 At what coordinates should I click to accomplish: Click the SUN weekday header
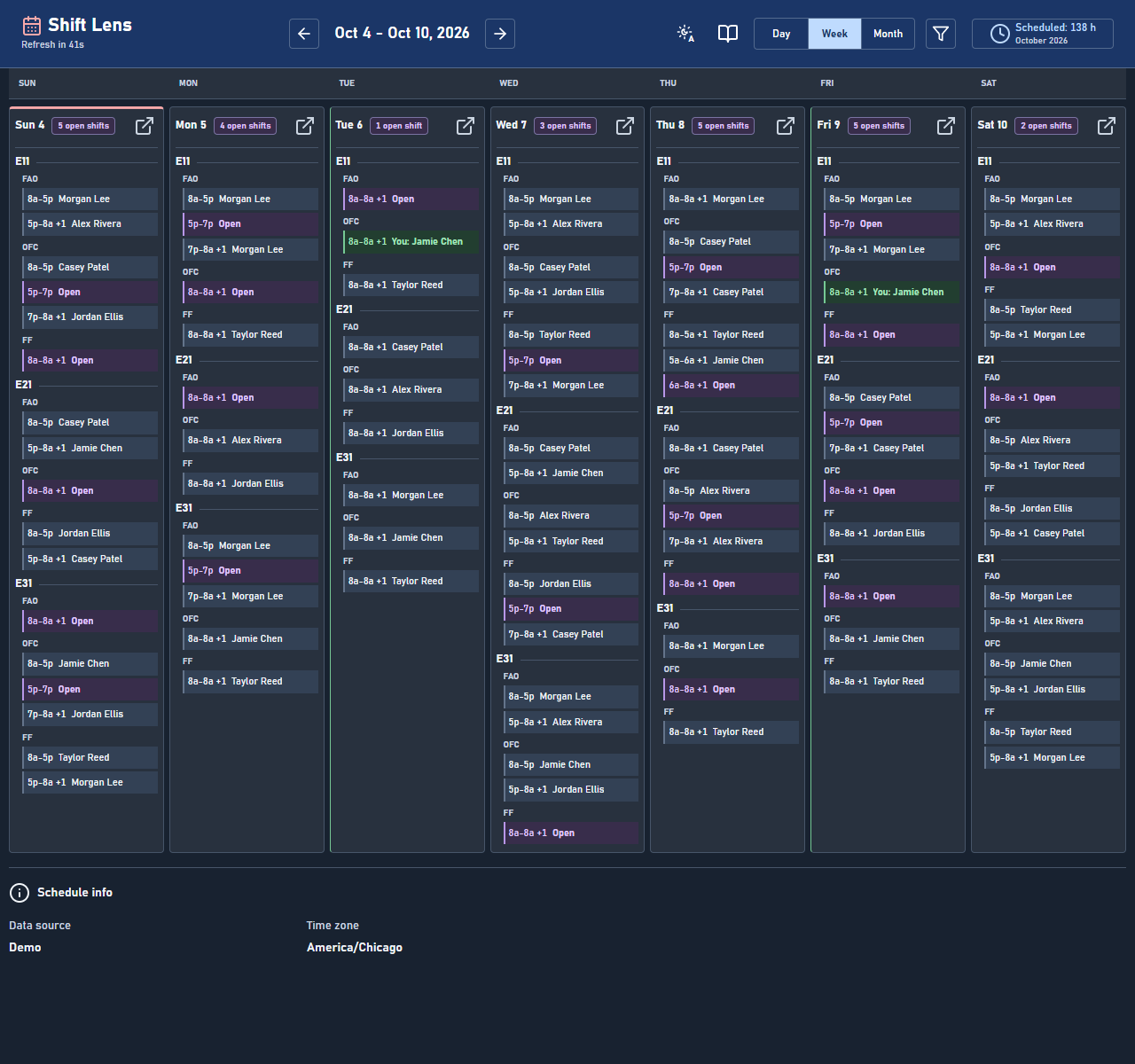point(27,83)
